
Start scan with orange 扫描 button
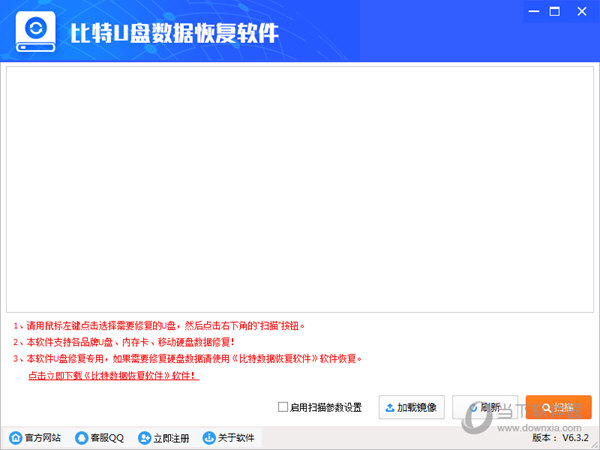pos(558,407)
